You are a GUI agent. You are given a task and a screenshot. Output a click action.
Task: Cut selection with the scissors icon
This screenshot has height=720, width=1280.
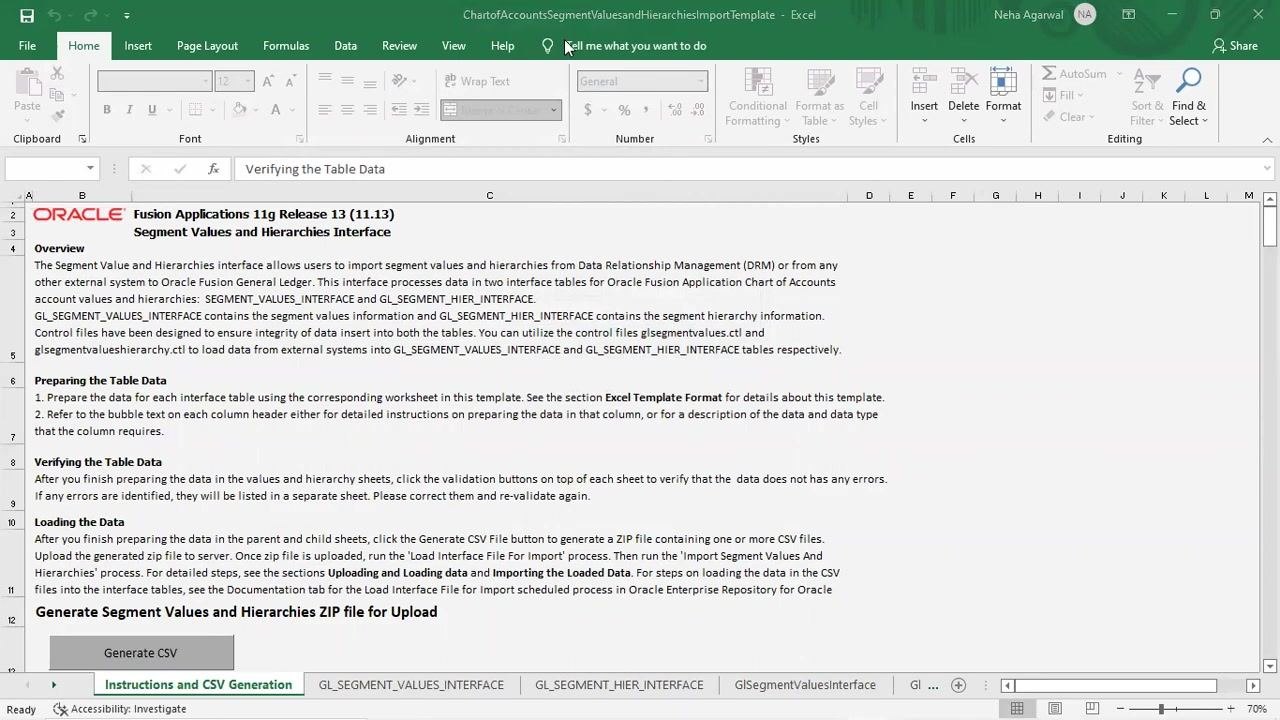pyautogui.click(x=57, y=74)
